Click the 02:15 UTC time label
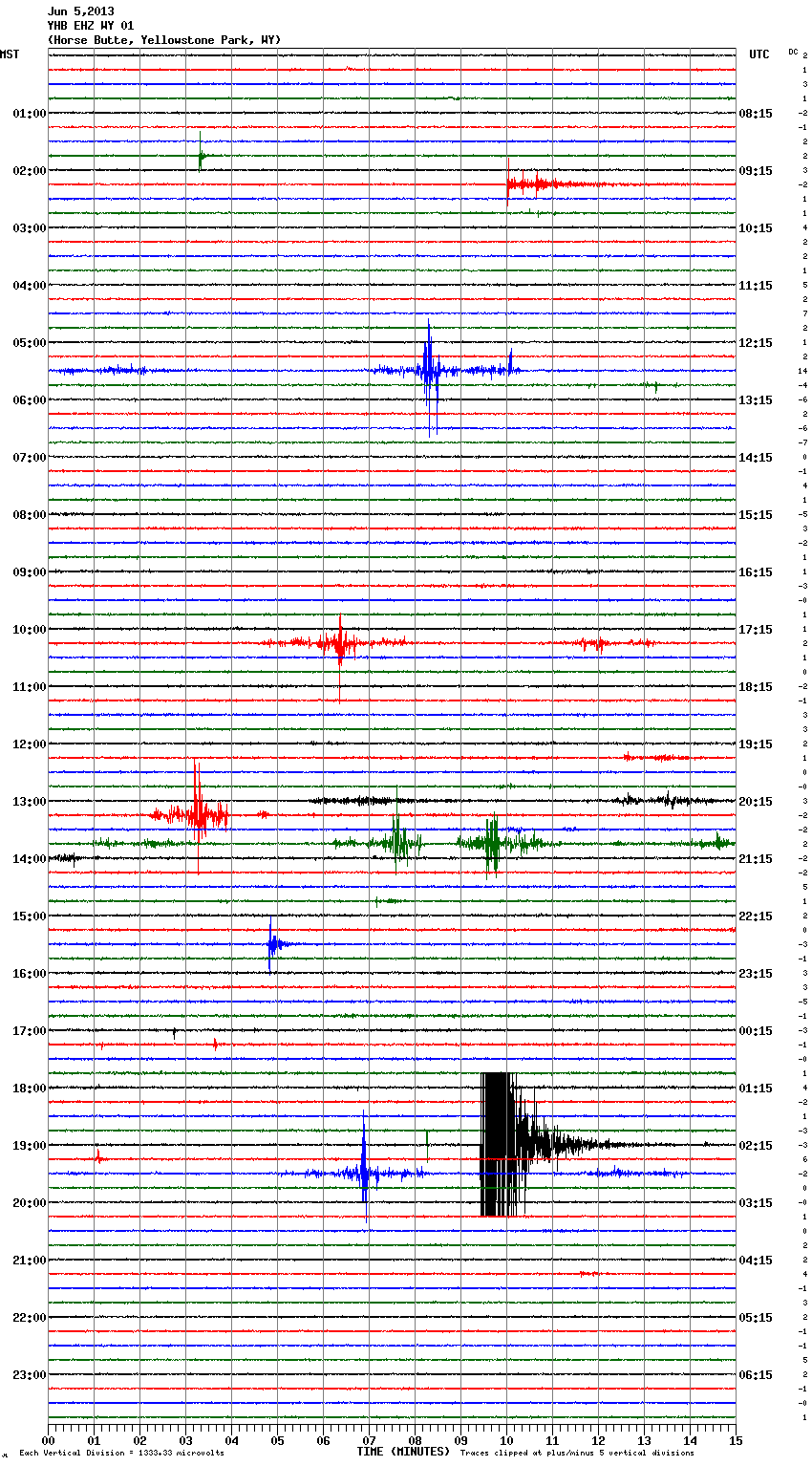 756,1146
